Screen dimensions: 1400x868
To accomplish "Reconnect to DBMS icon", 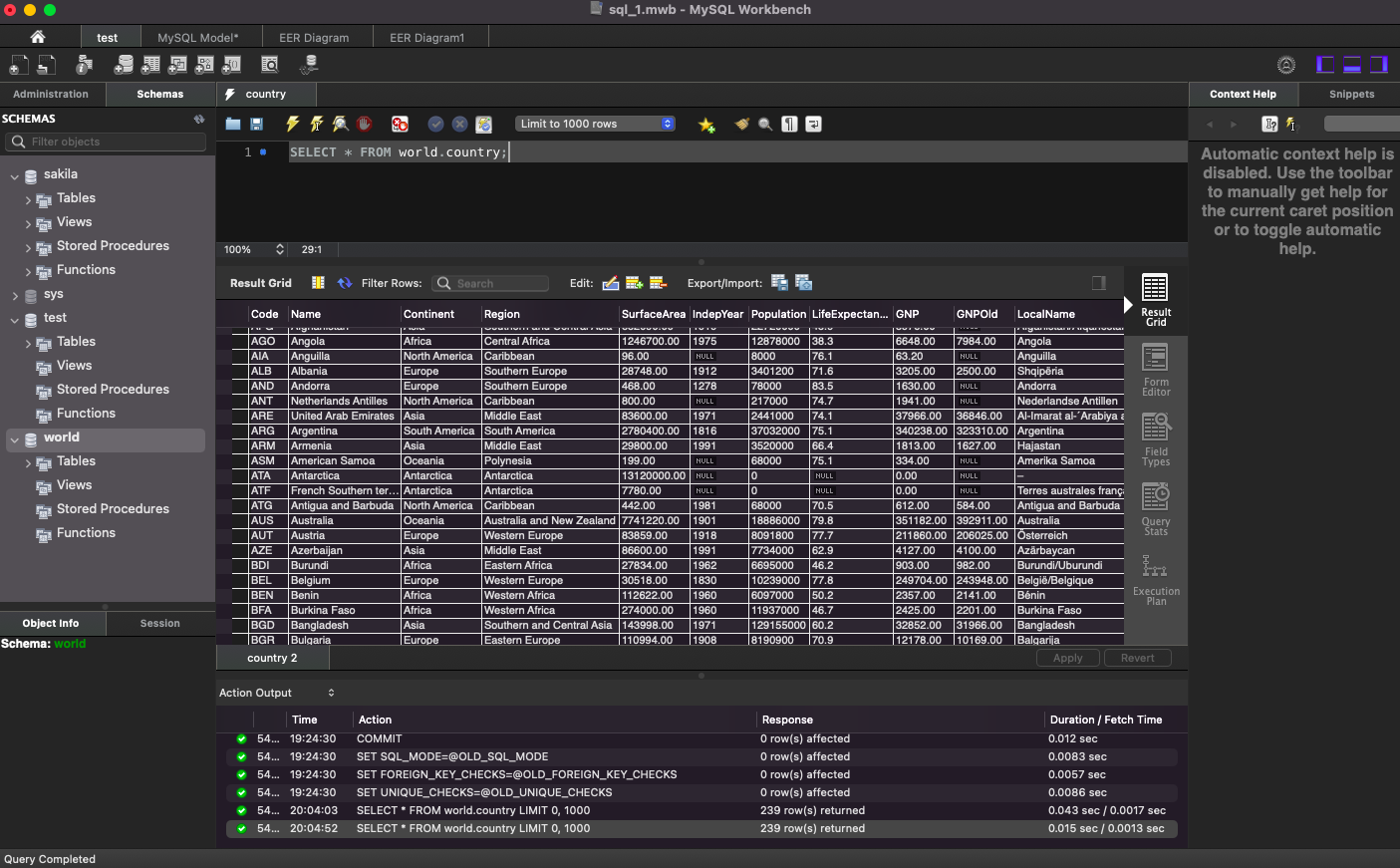I will click(309, 65).
